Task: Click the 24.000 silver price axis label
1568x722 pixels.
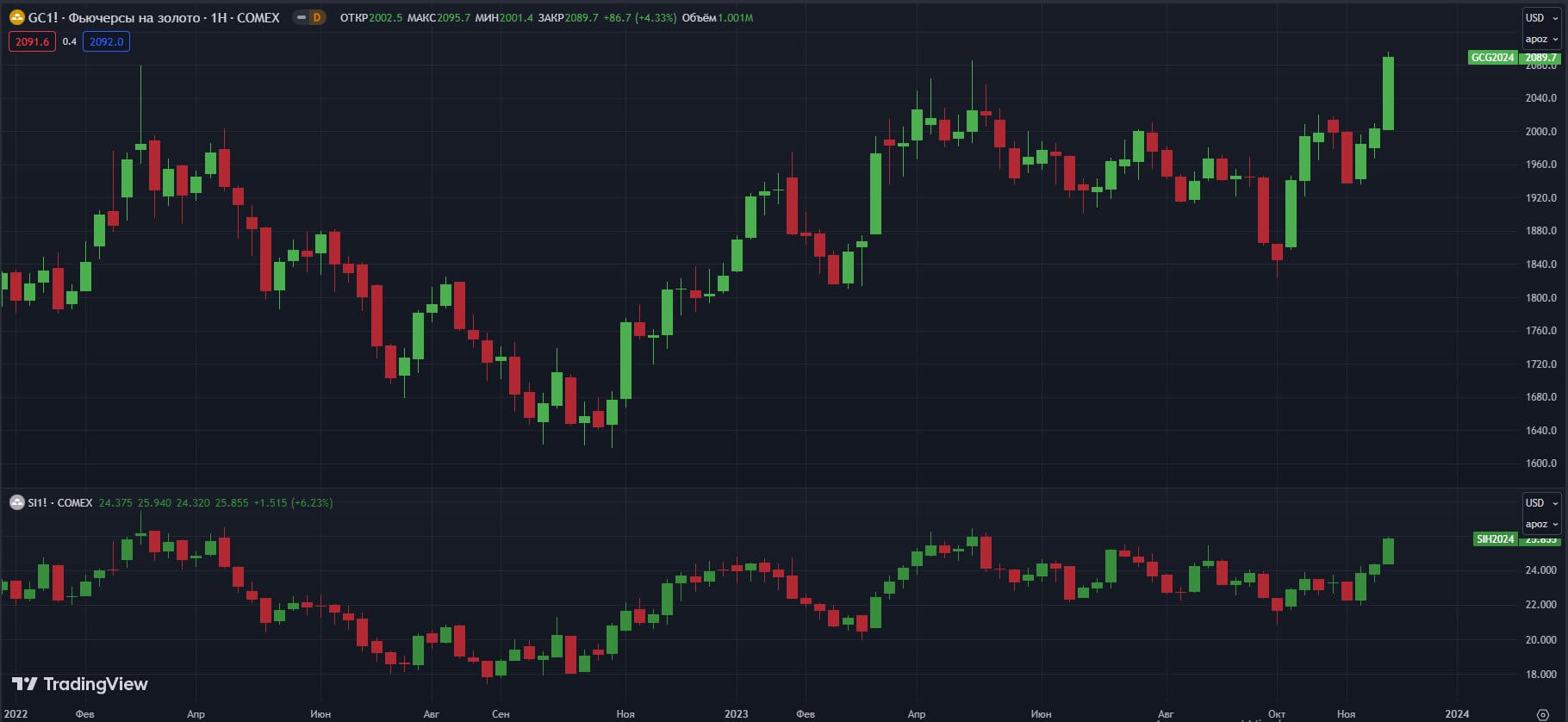Action: click(x=1541, y=570)
